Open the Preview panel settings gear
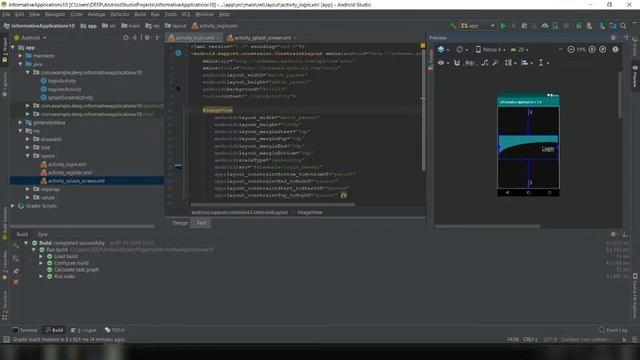 (x=613, y=38)
